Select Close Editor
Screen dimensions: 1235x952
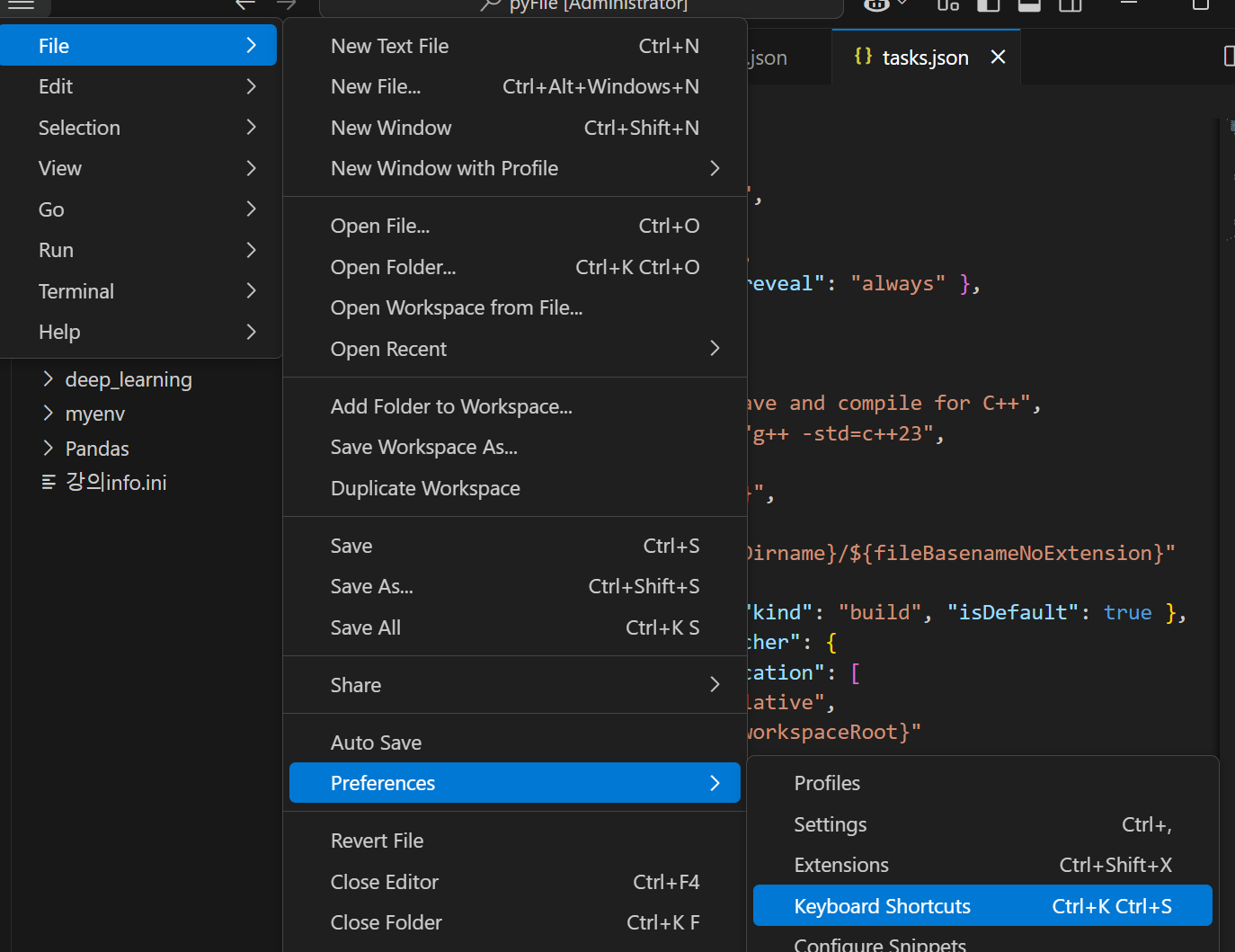515,882
